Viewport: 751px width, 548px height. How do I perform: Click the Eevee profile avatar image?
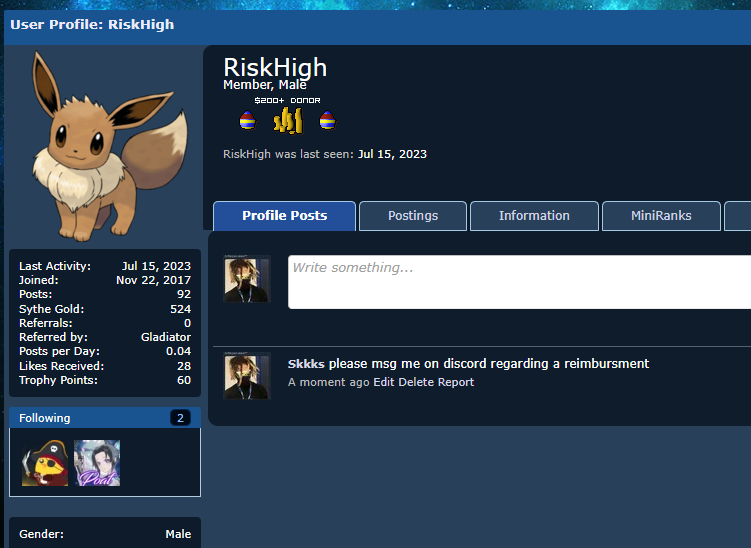pyautogui.click(x=108, y=146)
